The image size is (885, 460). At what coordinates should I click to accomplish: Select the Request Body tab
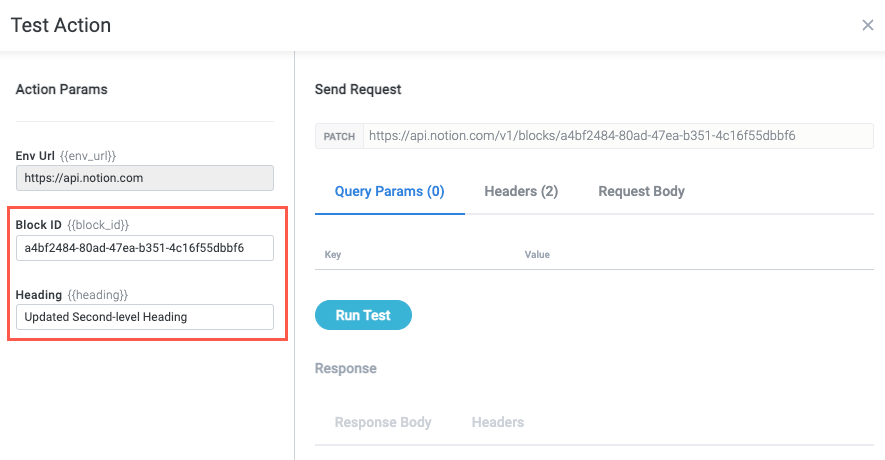coord(641,191)
